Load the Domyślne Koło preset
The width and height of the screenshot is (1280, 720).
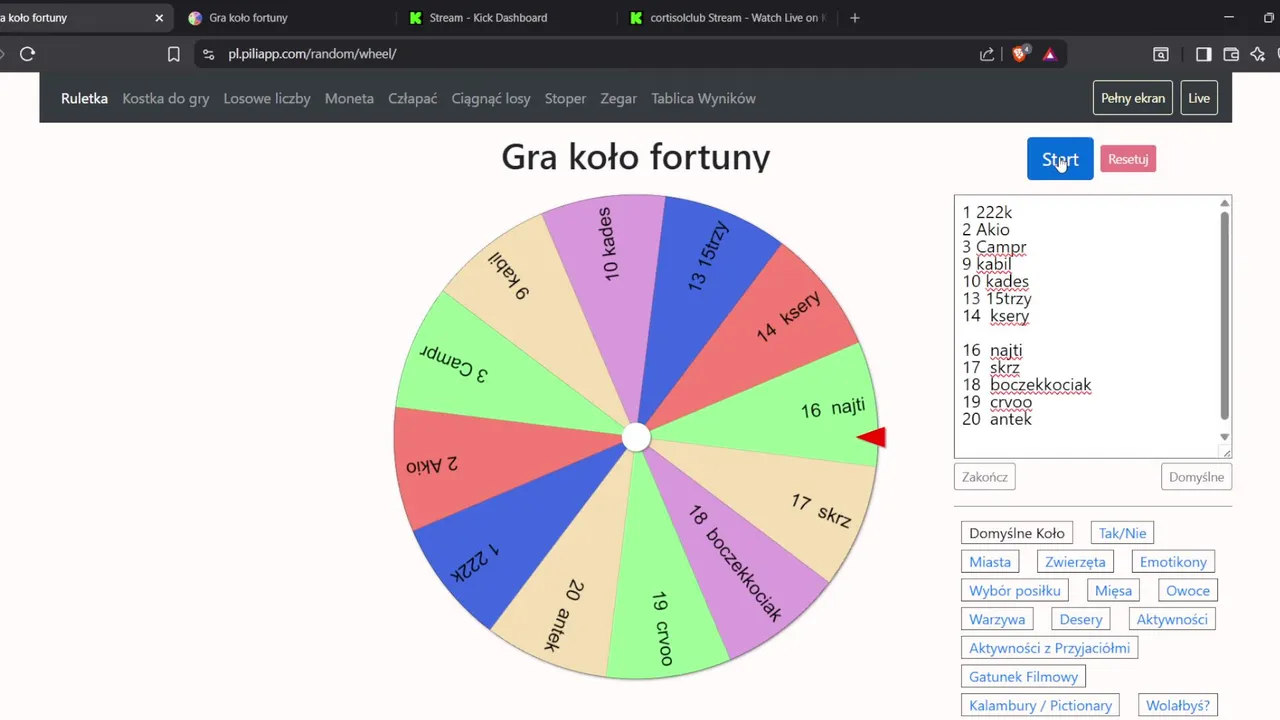[1017, 533]
